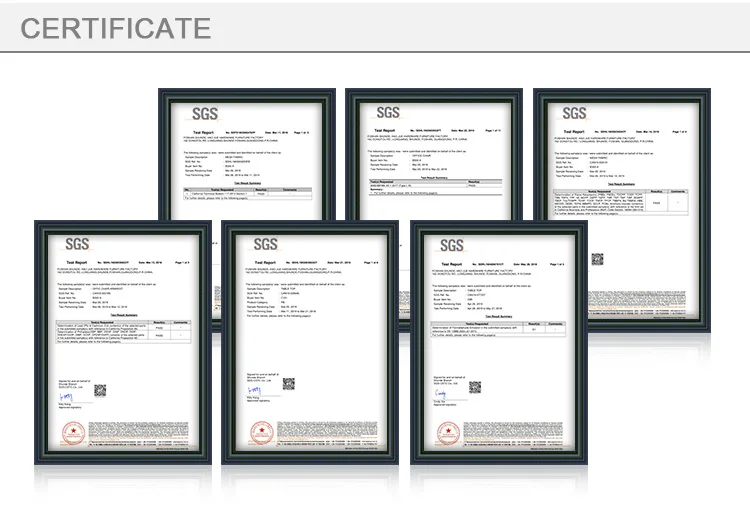Viewport: 750px width, 510px height.
Task: Click formaldehyde emission results table
Action: pos(498,329)
